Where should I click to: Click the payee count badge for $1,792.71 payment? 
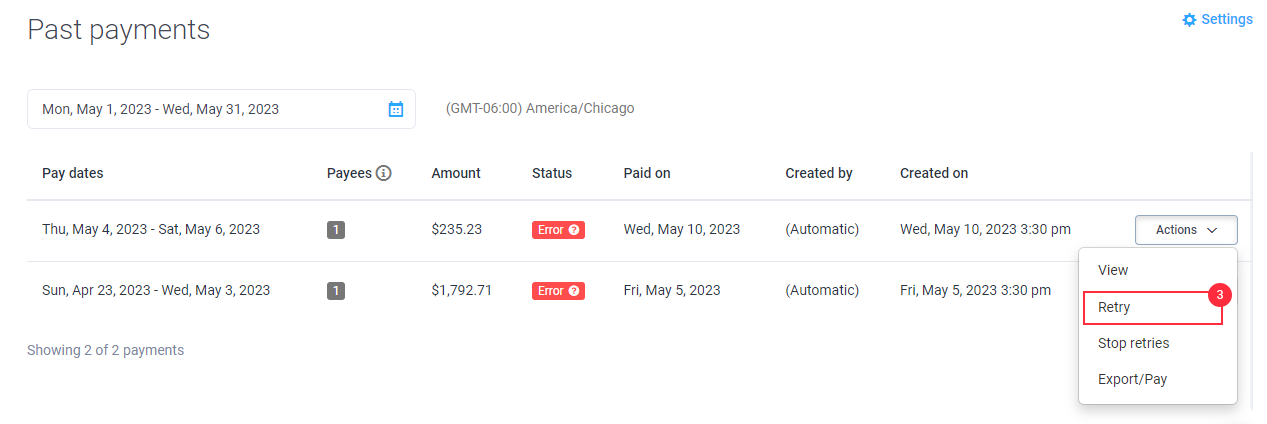tap(336, 291)
